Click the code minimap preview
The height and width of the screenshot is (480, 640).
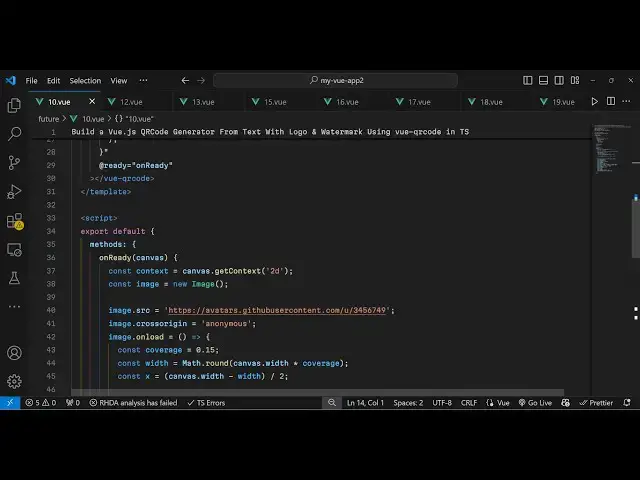pyautogui.click(x=610, y=149)
